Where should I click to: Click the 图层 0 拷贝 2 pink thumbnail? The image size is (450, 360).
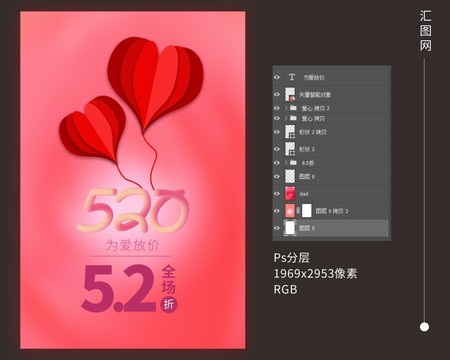click(x=290, y=211)
